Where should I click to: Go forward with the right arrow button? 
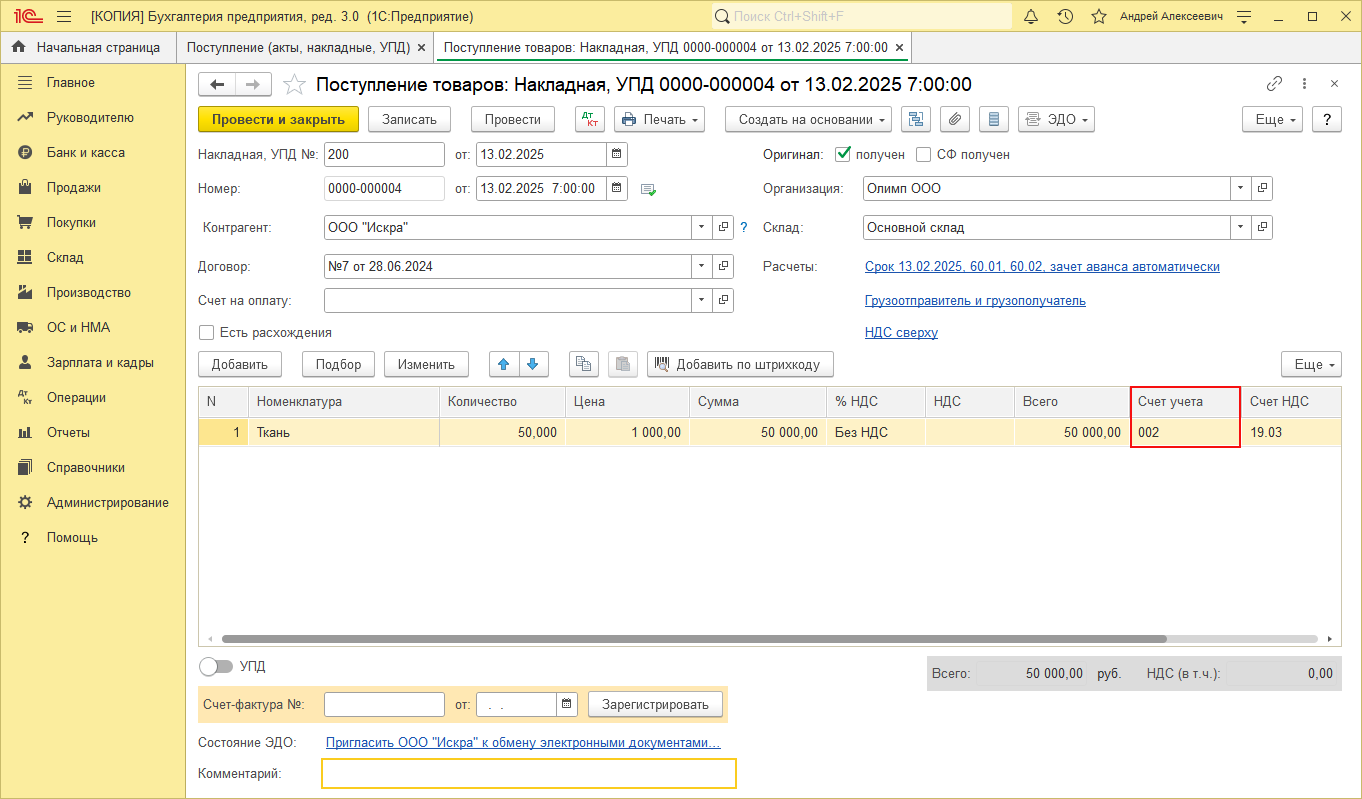tap(253, 85)
